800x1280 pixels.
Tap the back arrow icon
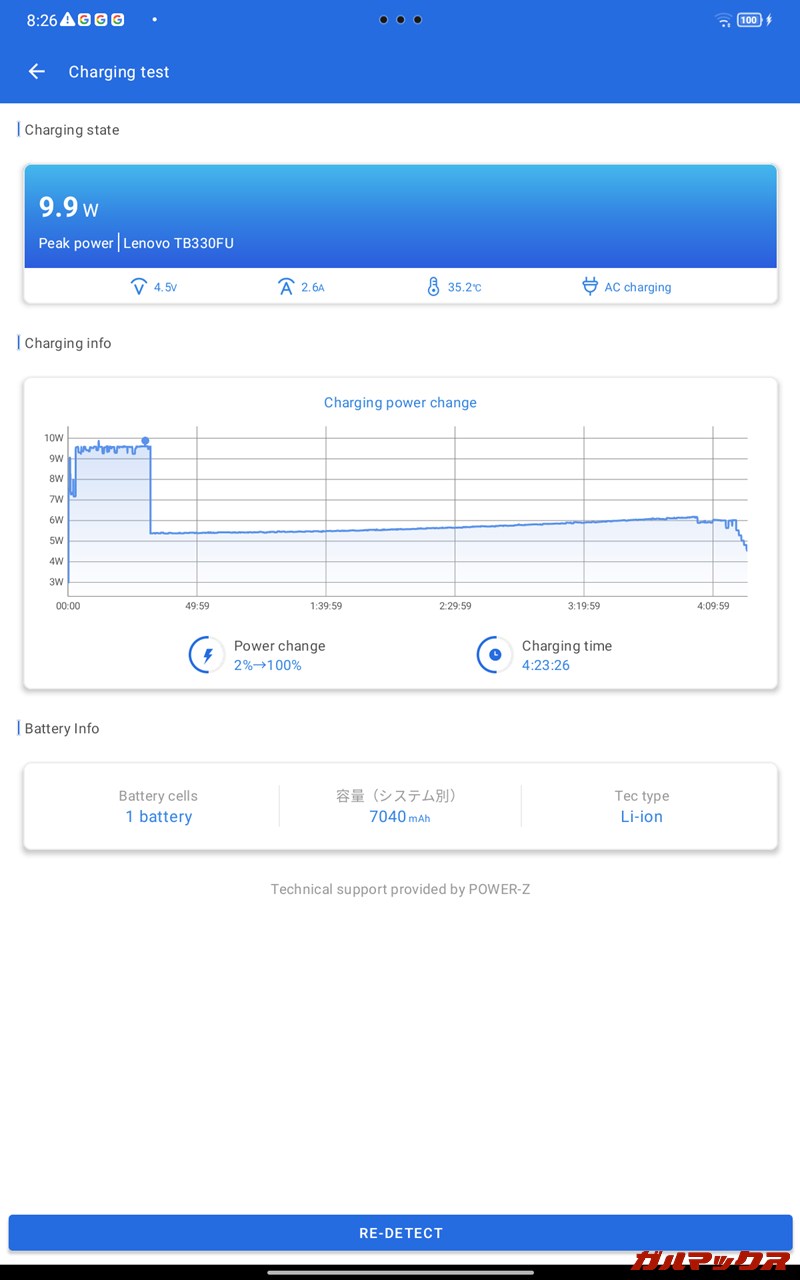pos(37,71)
